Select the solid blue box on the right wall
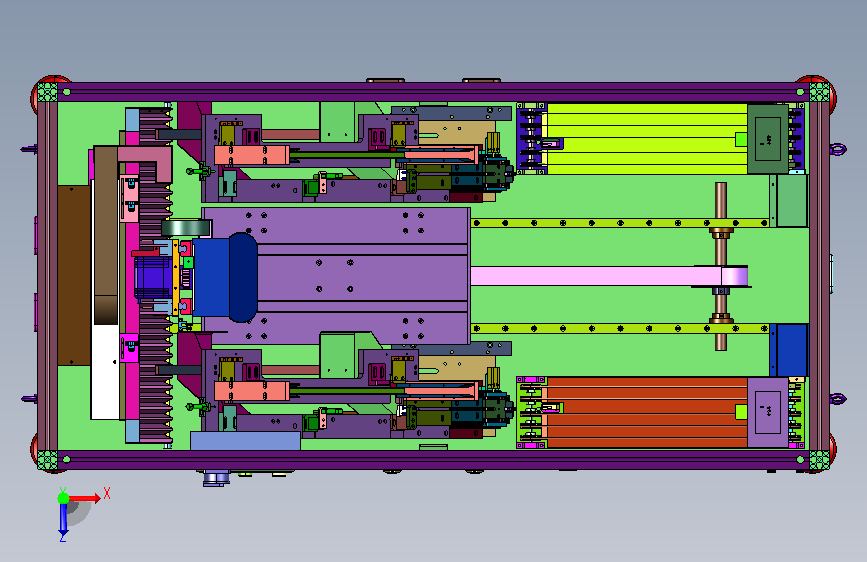867x562 pixels. [789, 350]
